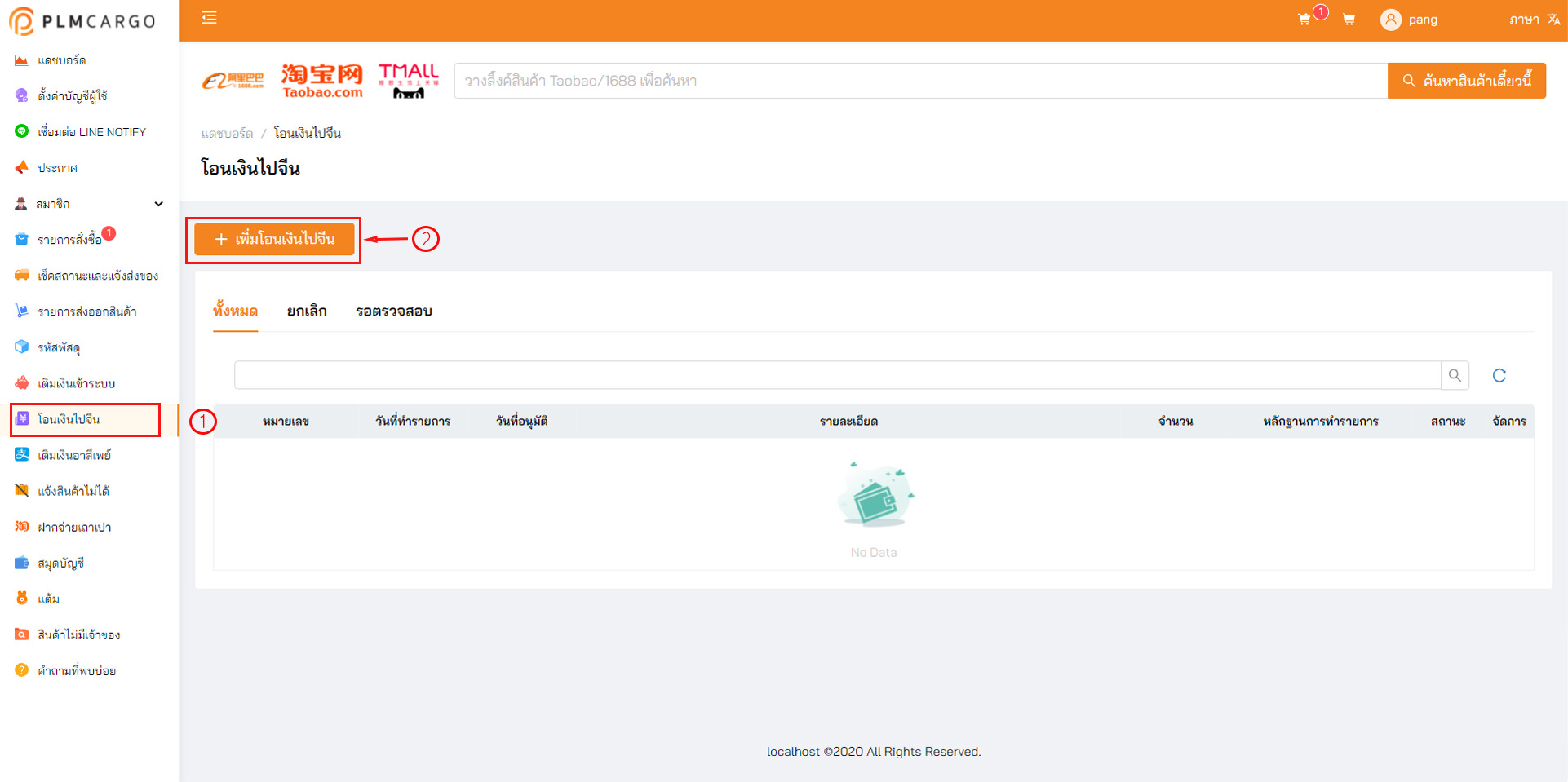Click the magnifier search icon in table filter
The image size is (1568, 782).
(1455, 375)
